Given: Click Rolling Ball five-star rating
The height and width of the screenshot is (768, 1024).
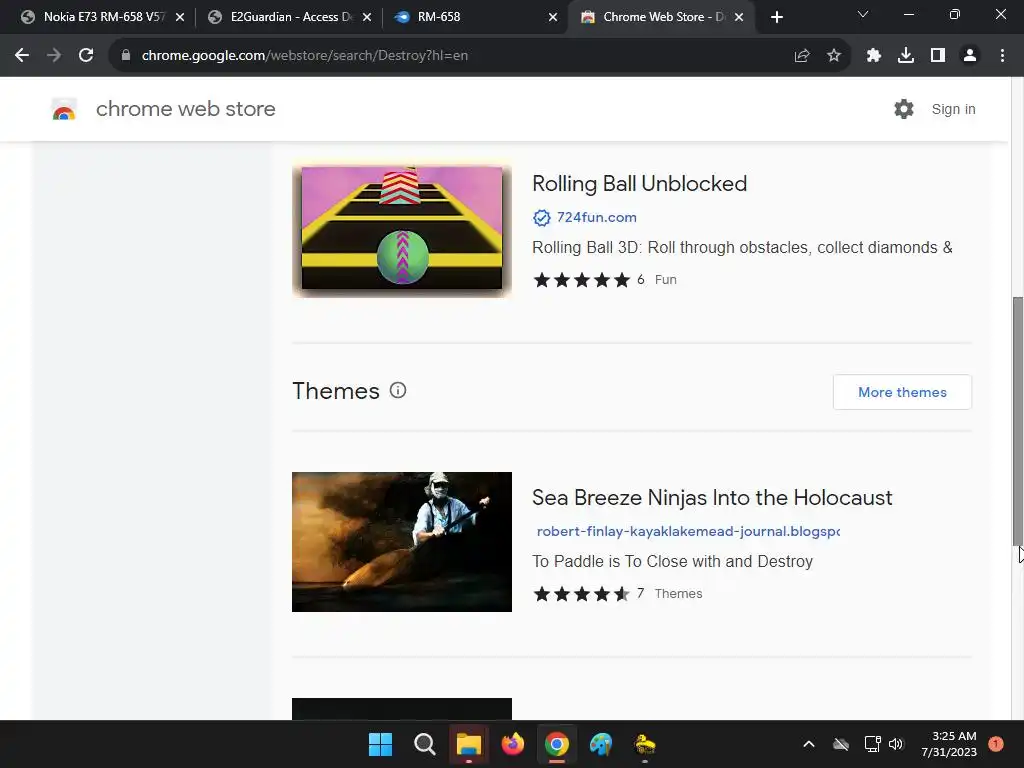Looking at the screenshot, I should tap(581, 280).
